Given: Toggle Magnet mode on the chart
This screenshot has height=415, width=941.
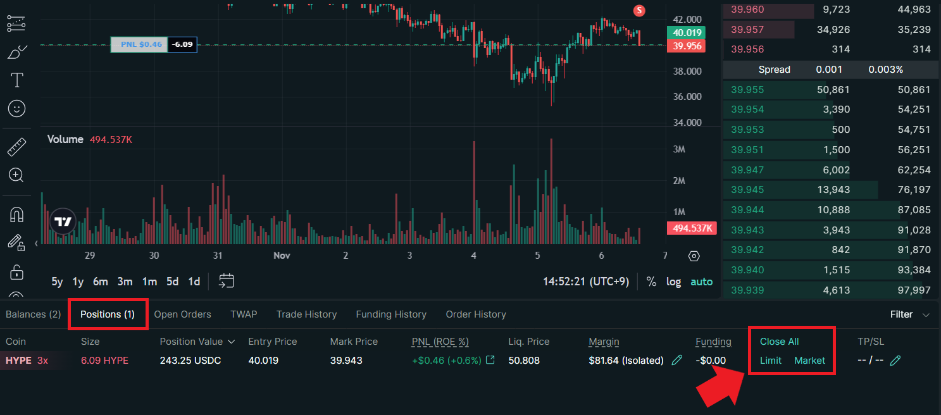Looking at the screenshot, I should point(17,214).
